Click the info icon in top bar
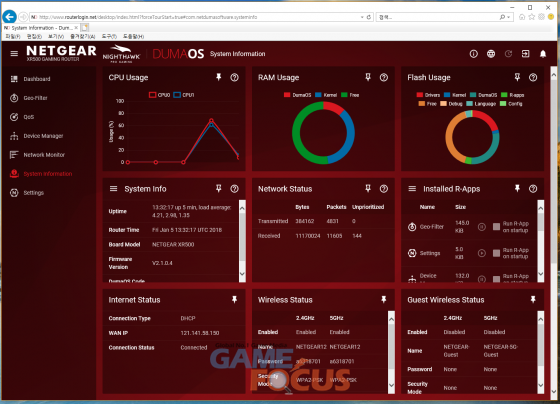Screen dimensions: 560x404 474,54
